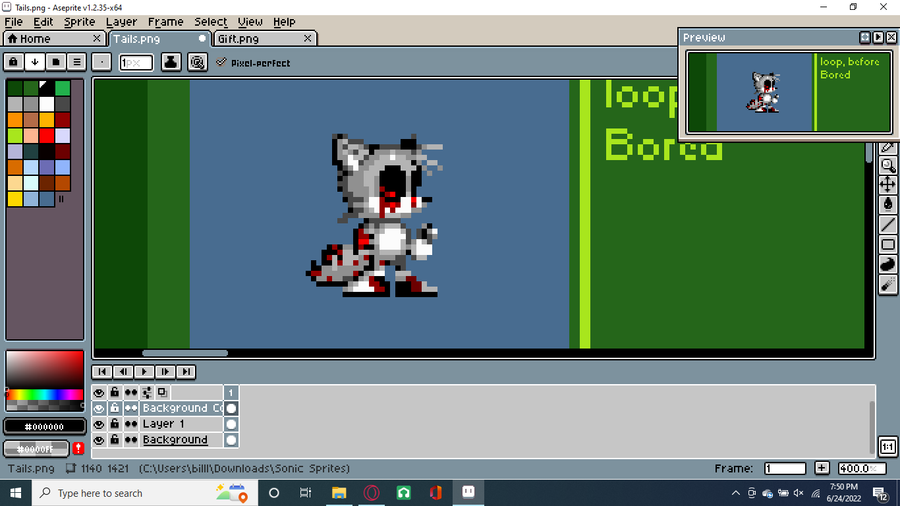Open the palette options menu

(77, 62)
